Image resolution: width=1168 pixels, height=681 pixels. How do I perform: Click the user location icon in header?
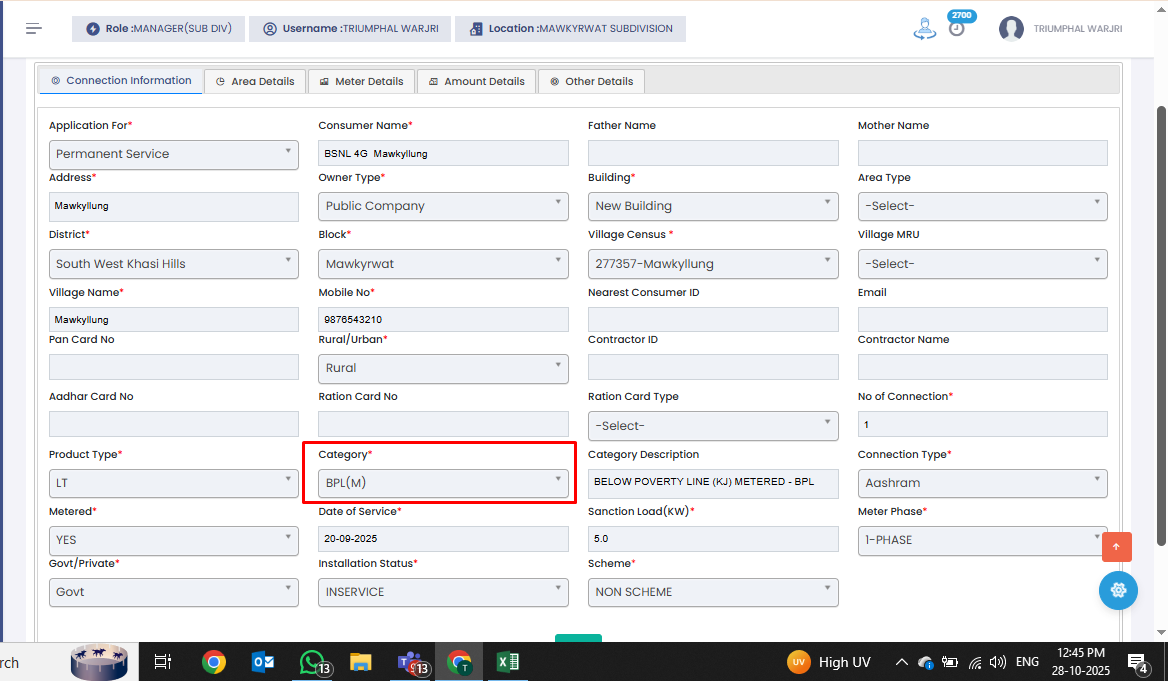click(924, 28)
